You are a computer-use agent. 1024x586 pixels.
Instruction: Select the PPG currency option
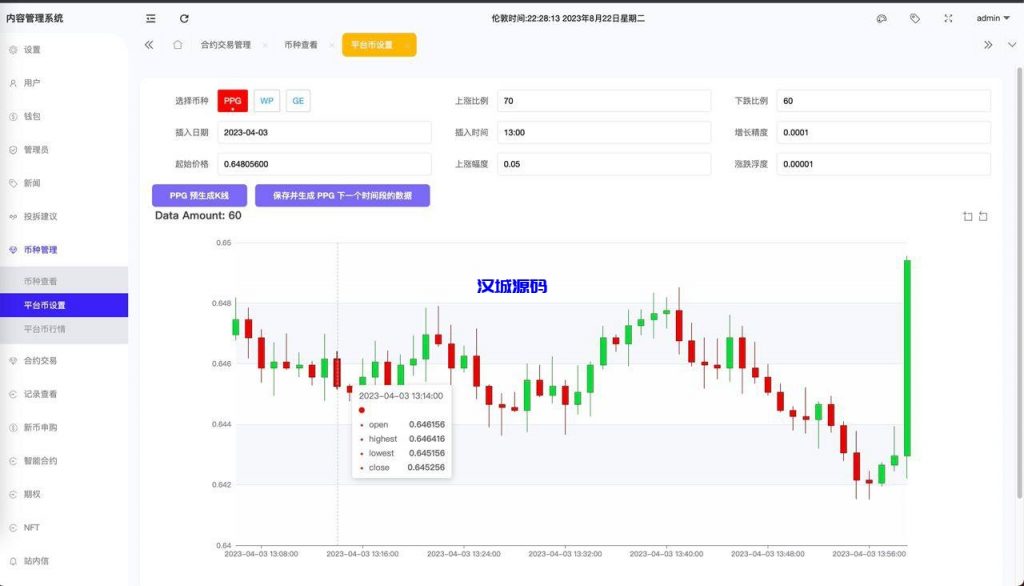point(231,100)
